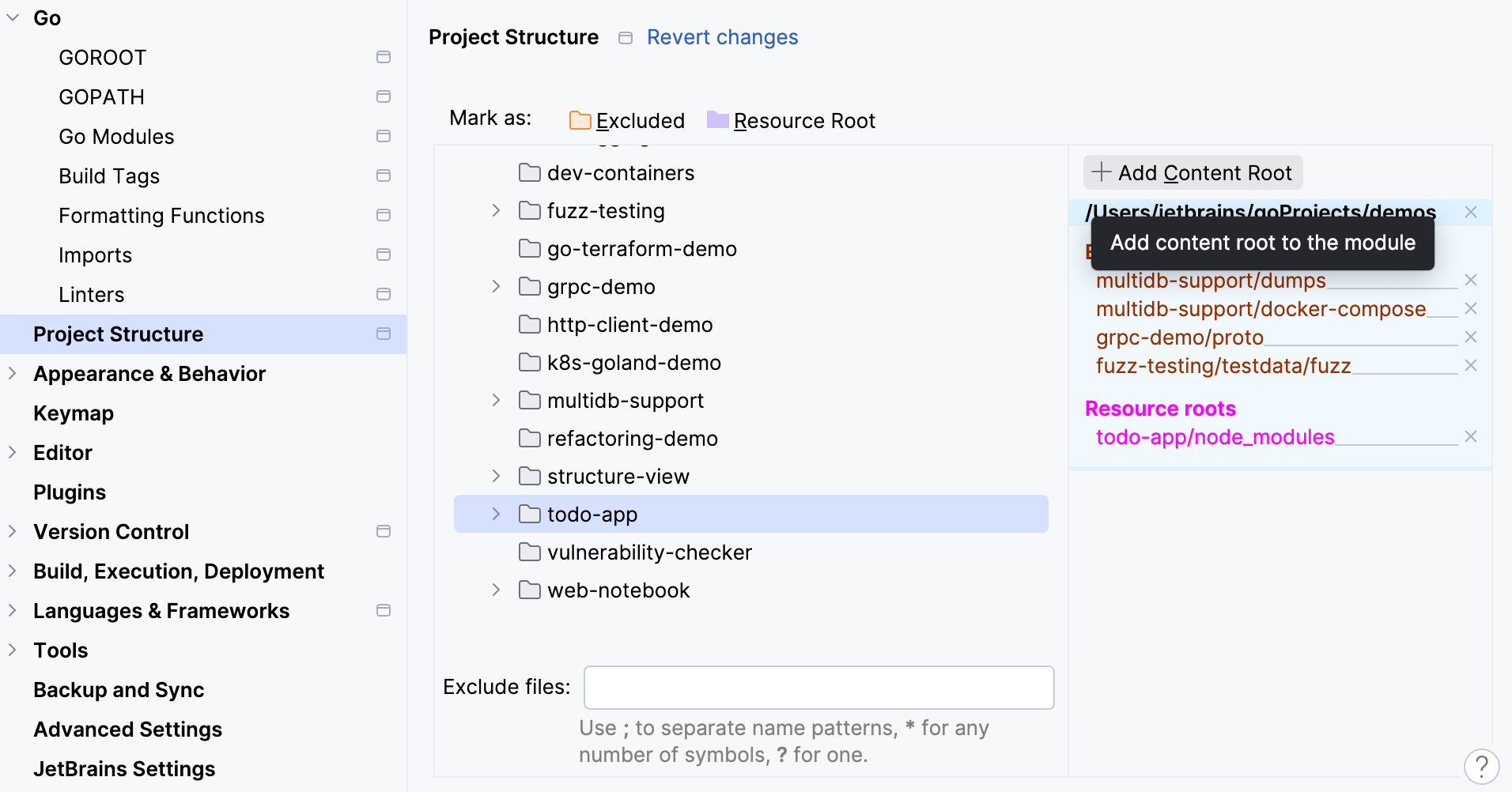The height and width of the screenshot is (792, 1512).
Task: Open help via question mark icon
Action: [1480, 767]
